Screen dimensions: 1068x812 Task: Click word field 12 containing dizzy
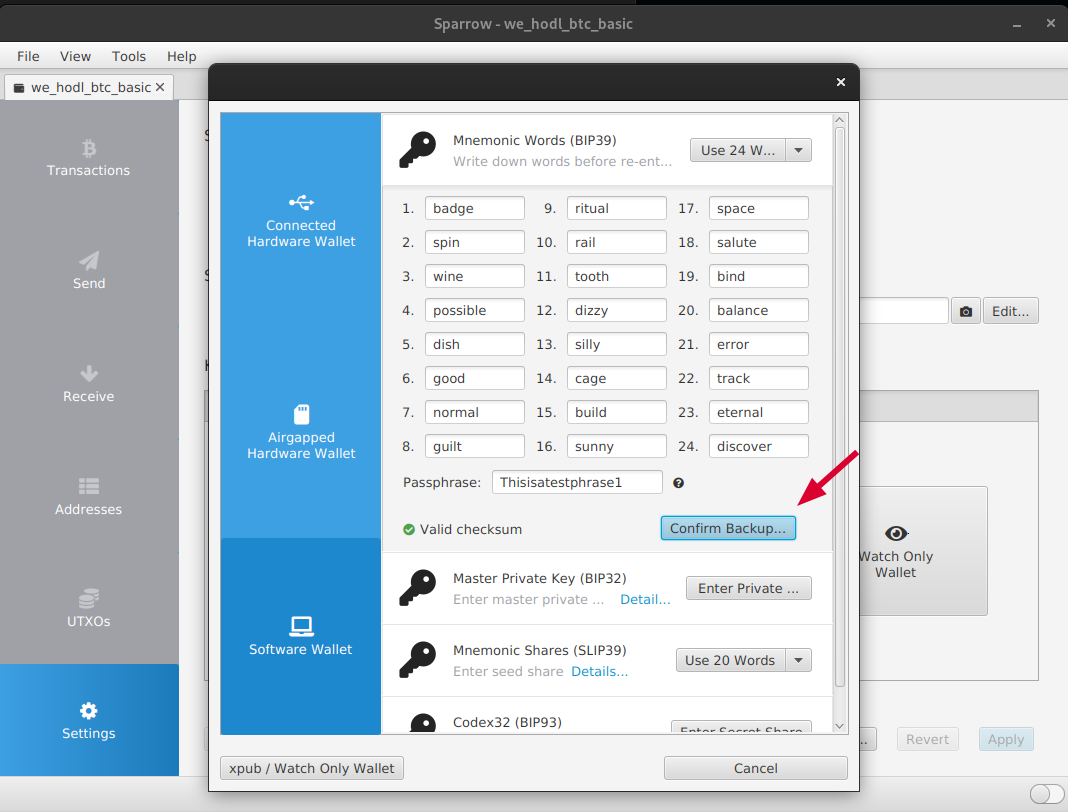click(x=616, y=311)
